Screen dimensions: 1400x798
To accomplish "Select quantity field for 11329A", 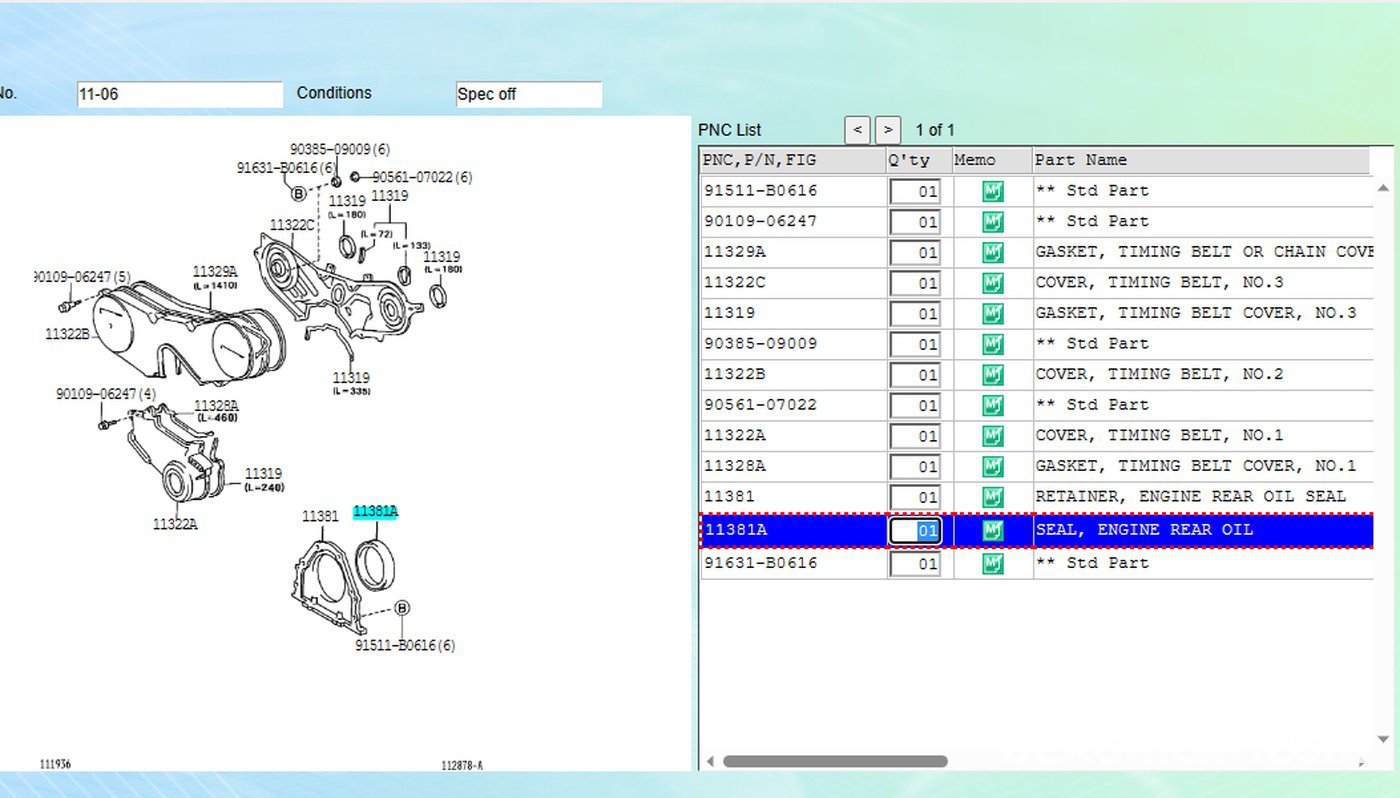I will click(x=915, y=252).
